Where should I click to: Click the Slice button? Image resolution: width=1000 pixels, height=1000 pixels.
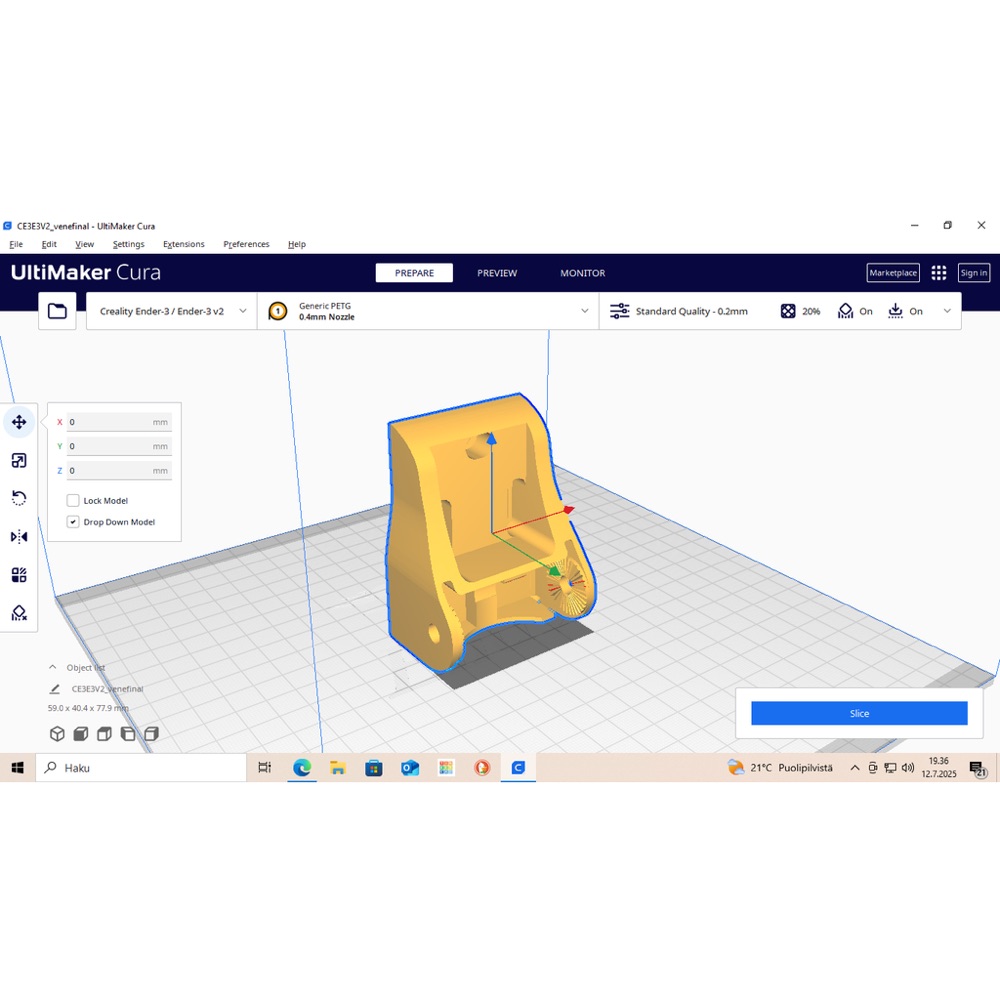coord(859,714)
